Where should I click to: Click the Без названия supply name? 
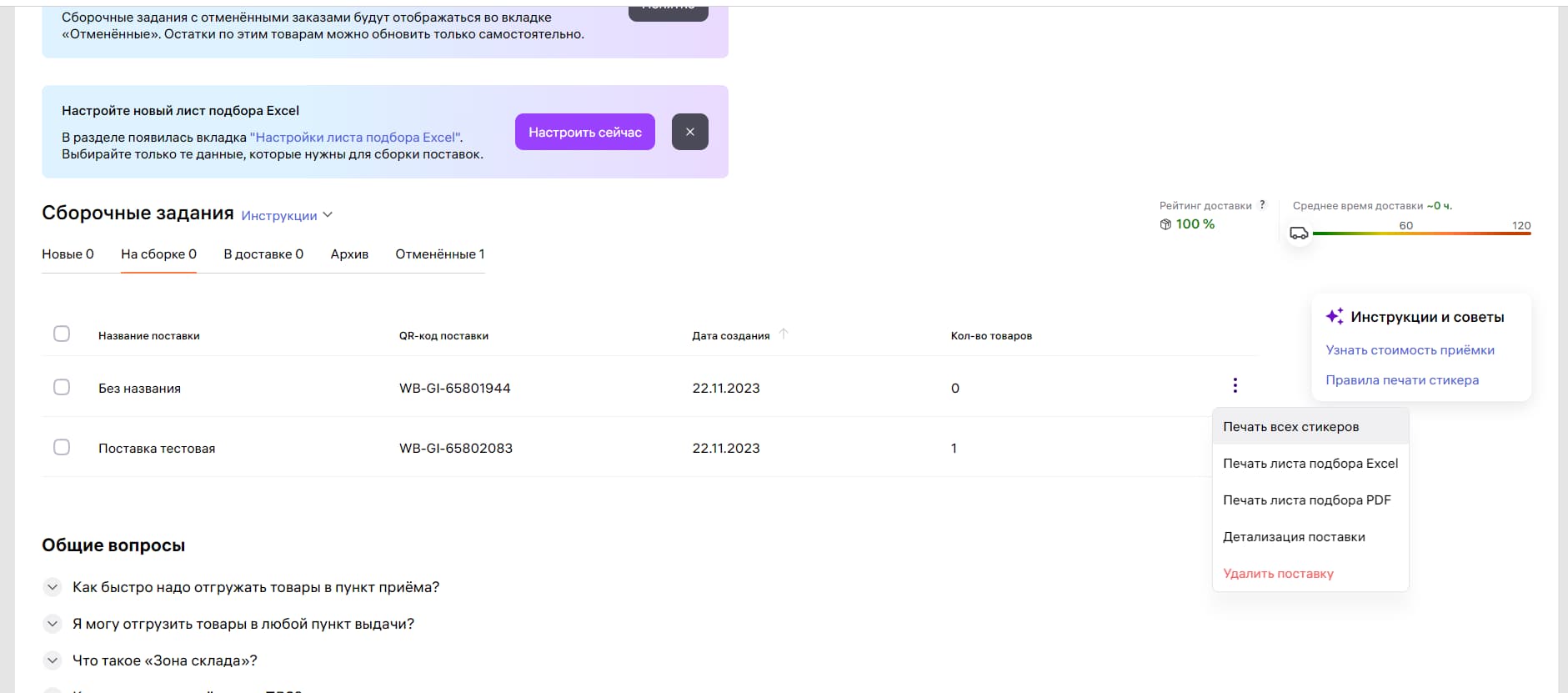(x=139, y=388)
